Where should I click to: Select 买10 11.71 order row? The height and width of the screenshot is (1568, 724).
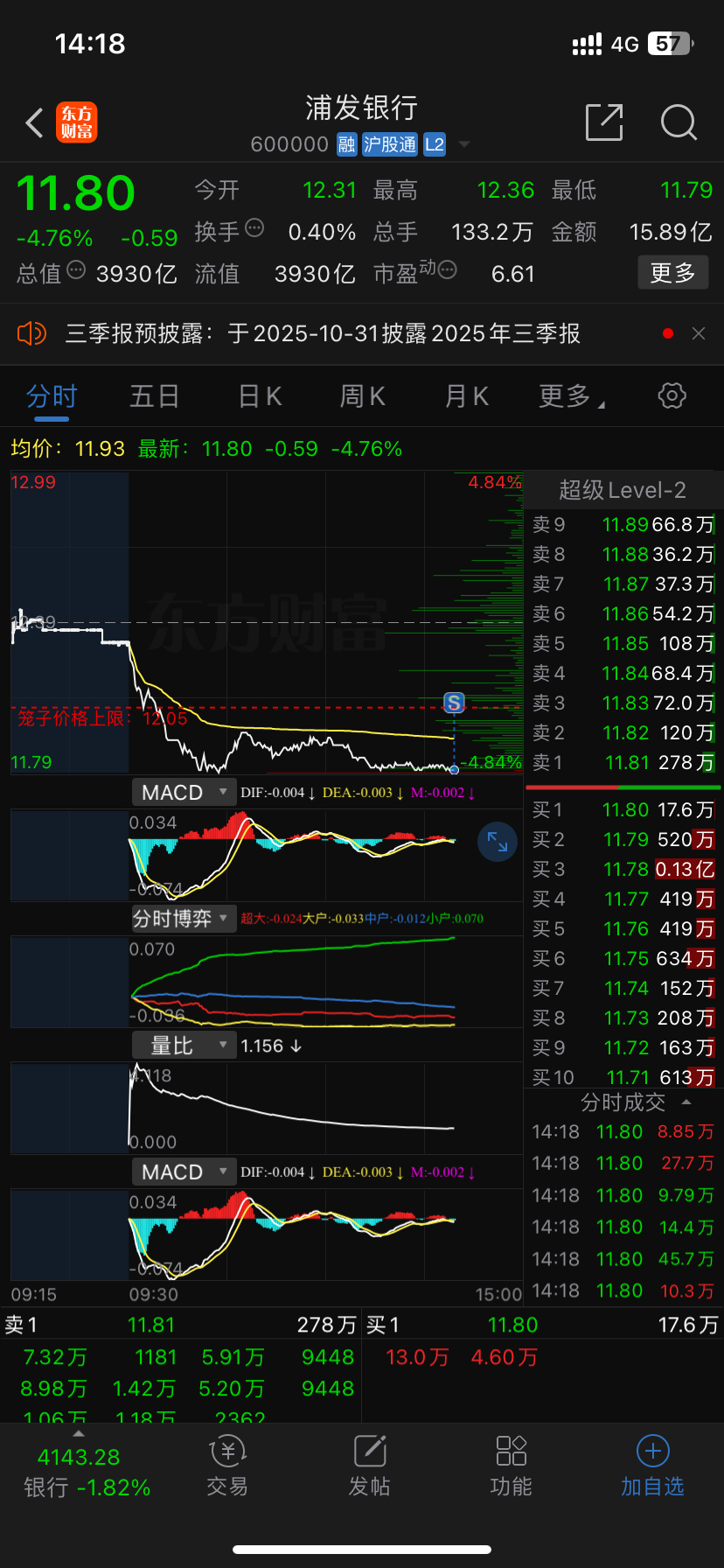(623, 1077)
